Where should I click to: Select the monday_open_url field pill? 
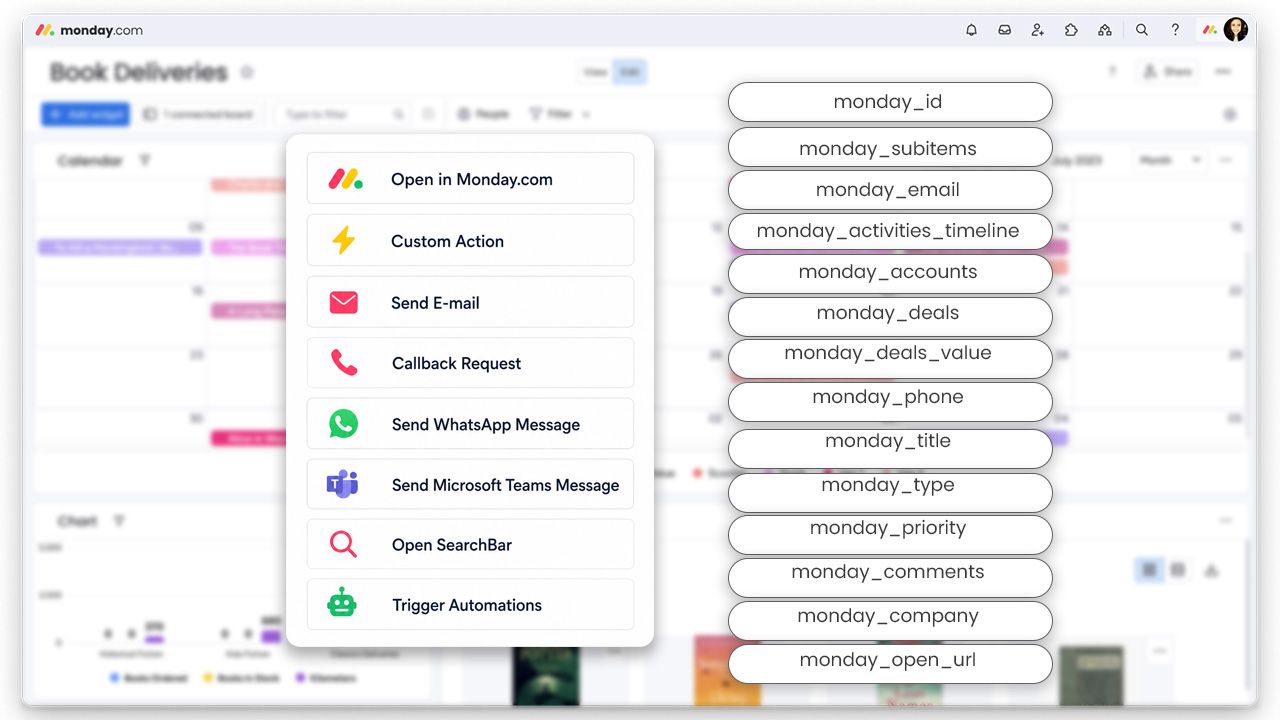tap(890, 663)
